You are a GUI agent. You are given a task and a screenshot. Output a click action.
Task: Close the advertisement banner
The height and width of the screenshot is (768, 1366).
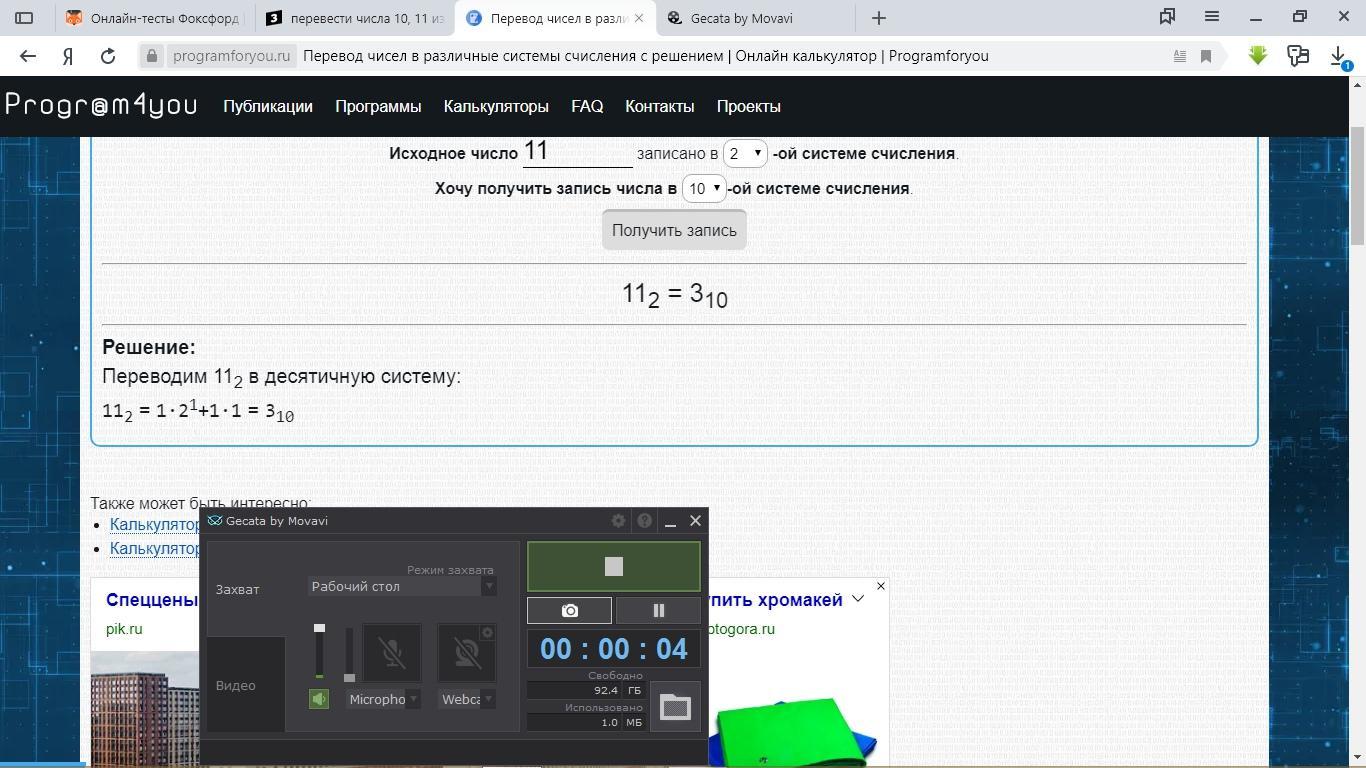pyautogui.click(x=880, y=586)
